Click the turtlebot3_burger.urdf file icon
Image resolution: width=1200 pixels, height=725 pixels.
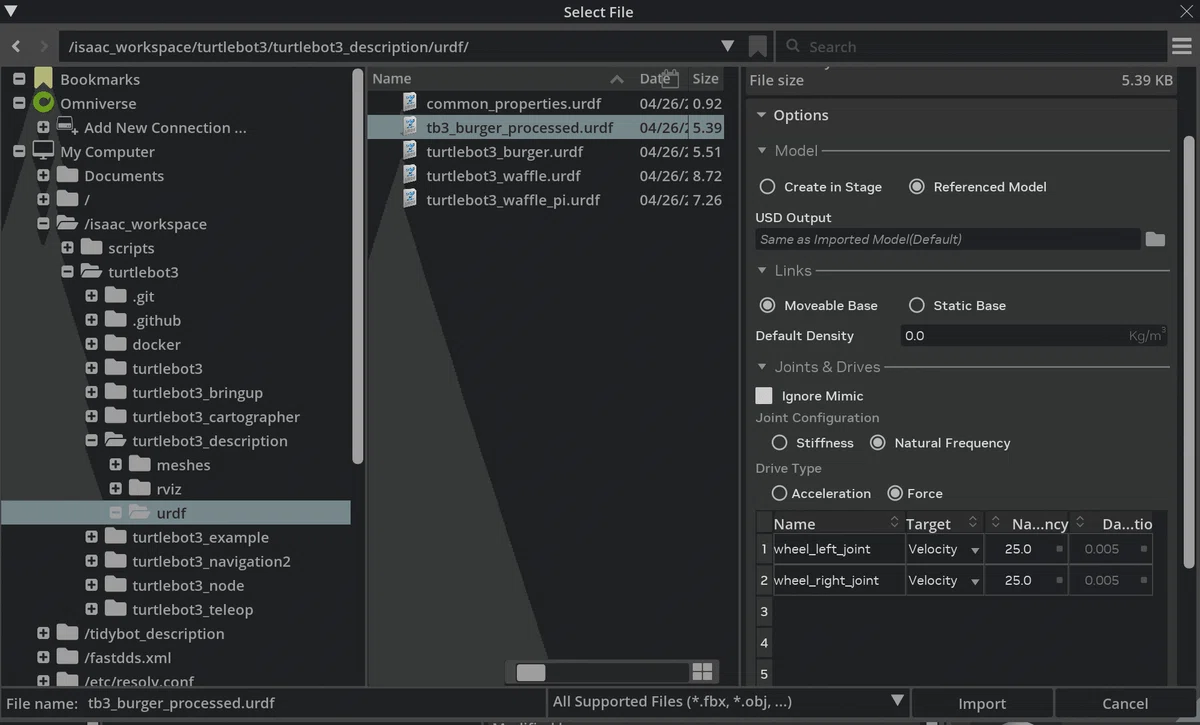coord(410,150)
